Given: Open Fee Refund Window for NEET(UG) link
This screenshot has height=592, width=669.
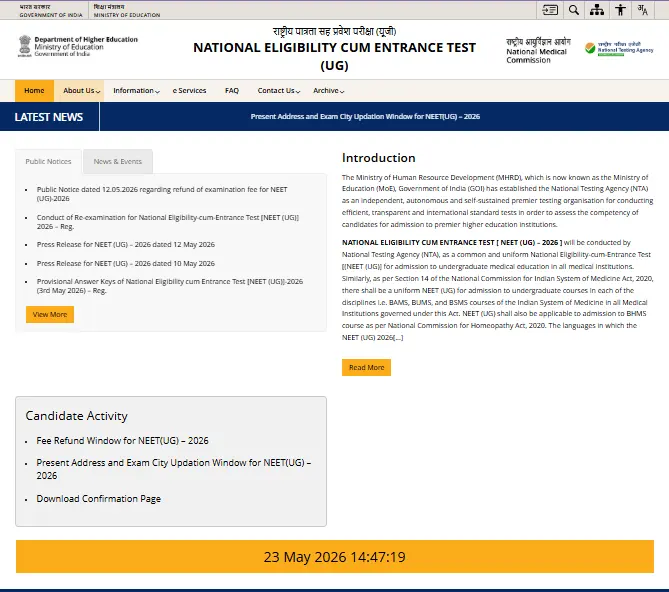Looking at the screenshot, I should 122,441.
